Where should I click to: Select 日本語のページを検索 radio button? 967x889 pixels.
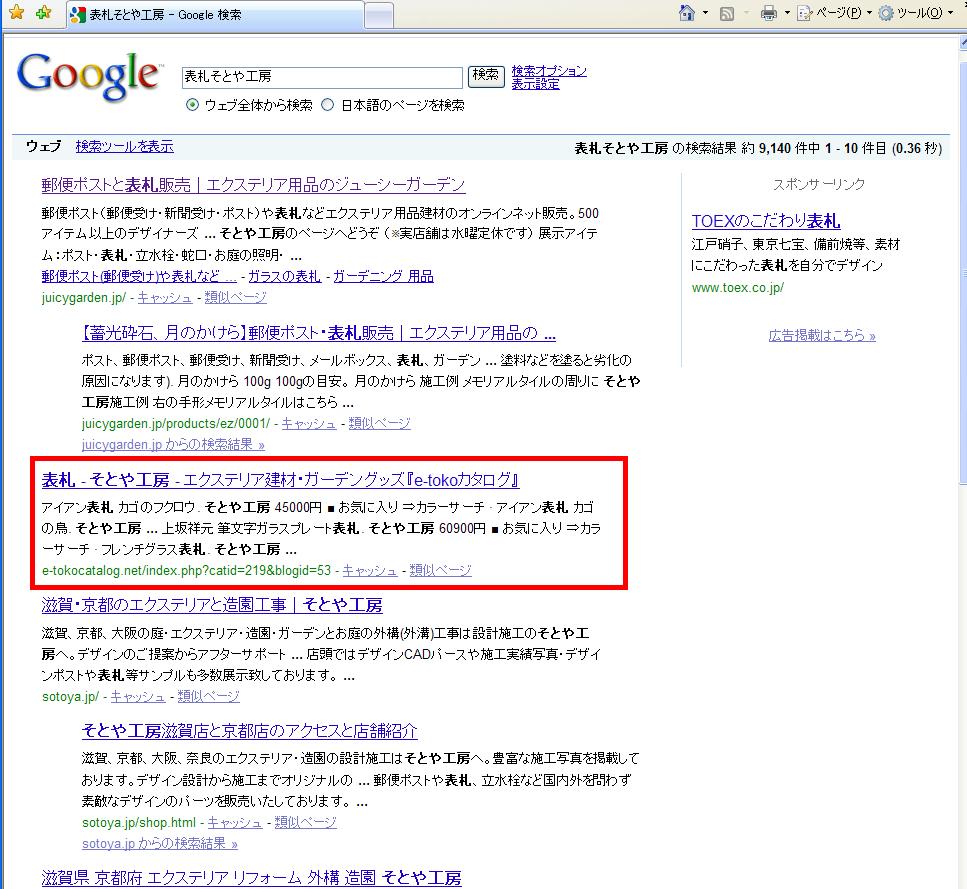[x=328, y=105]
